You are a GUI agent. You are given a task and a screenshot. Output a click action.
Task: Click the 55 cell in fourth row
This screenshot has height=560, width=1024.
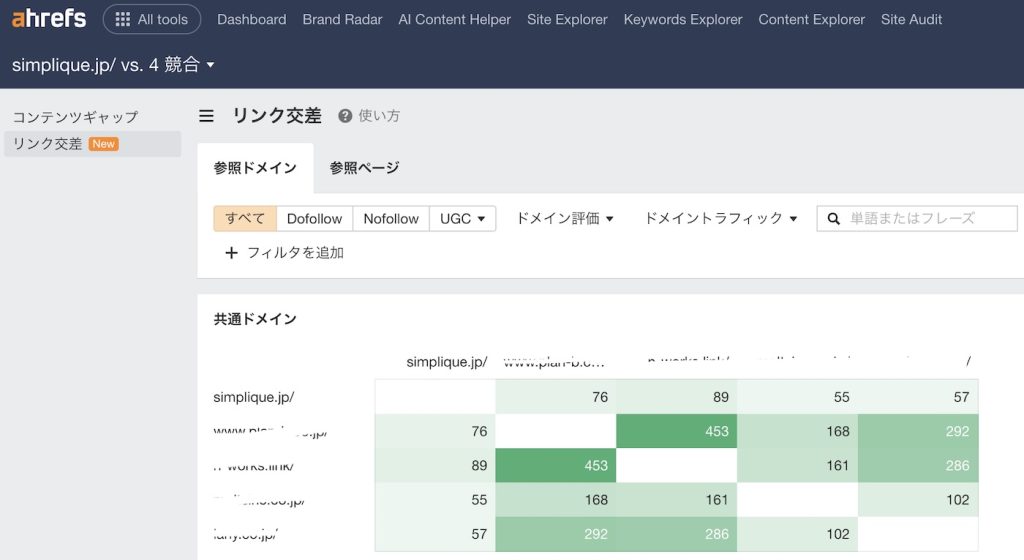click(435, 499)
